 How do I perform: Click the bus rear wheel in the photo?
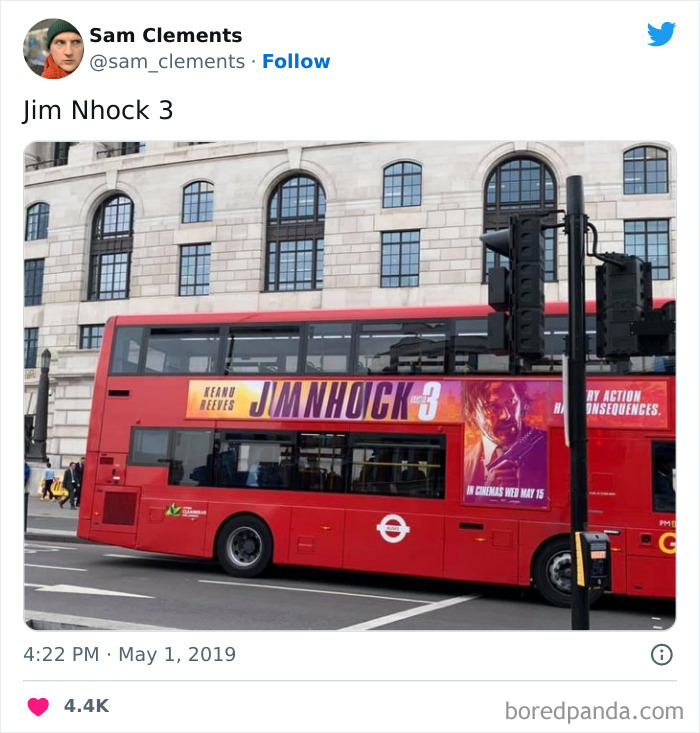pos(244,546)
